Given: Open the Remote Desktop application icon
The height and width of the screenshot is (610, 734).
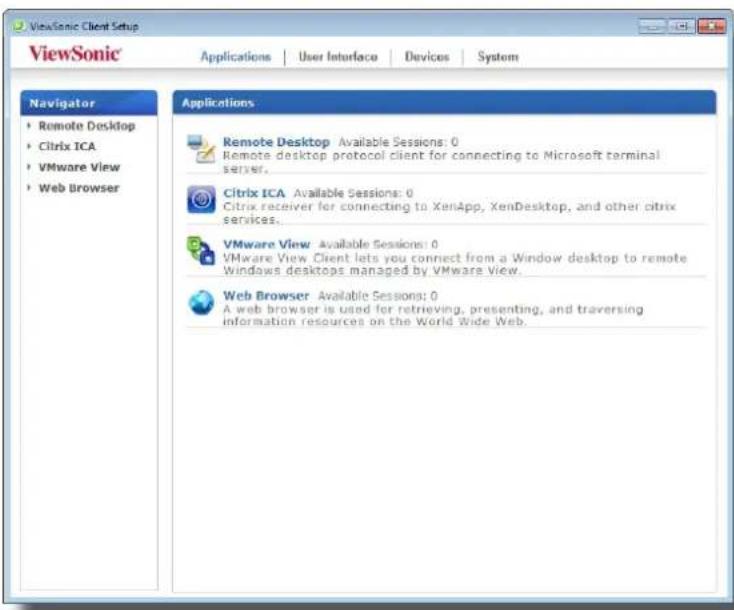Looking at the screenshot, I should pos(201,148).
